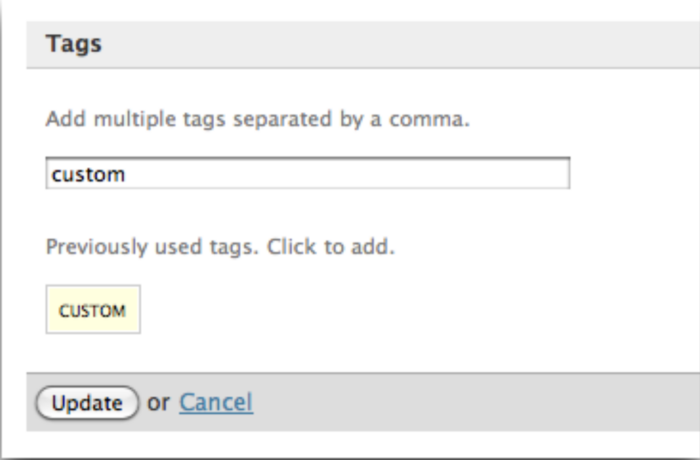Click the Cancel link

(216, 403)
